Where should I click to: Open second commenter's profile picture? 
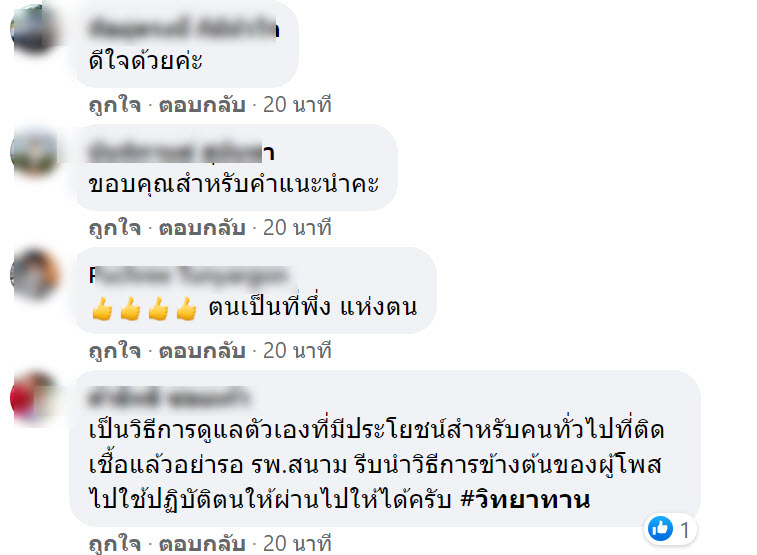[x=35, y=152]
